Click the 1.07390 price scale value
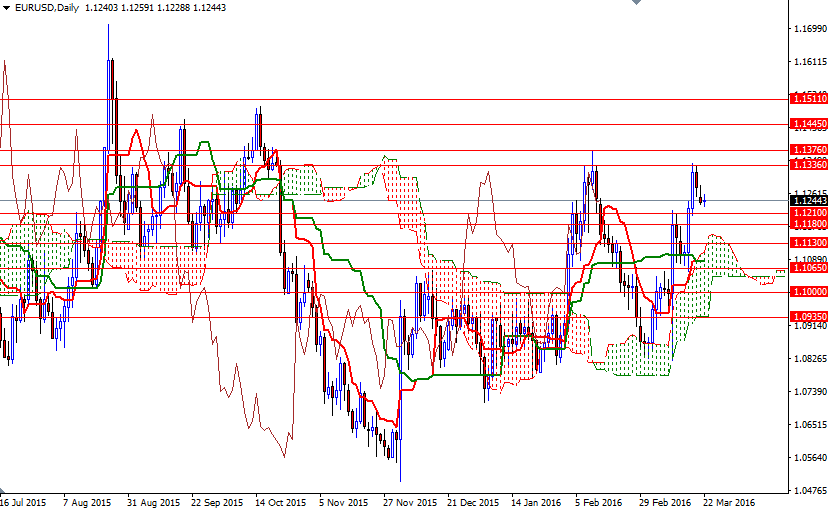Viewport: 828px width, 511px height. point(811,392)
